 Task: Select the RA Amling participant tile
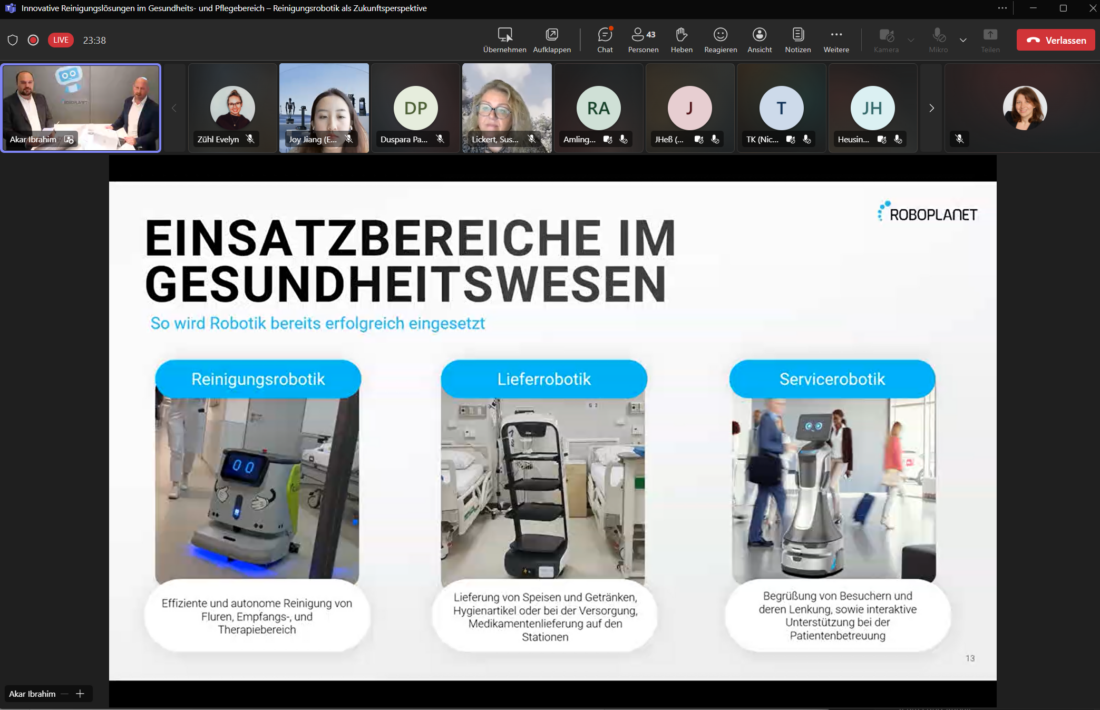[x=598, y=107]
